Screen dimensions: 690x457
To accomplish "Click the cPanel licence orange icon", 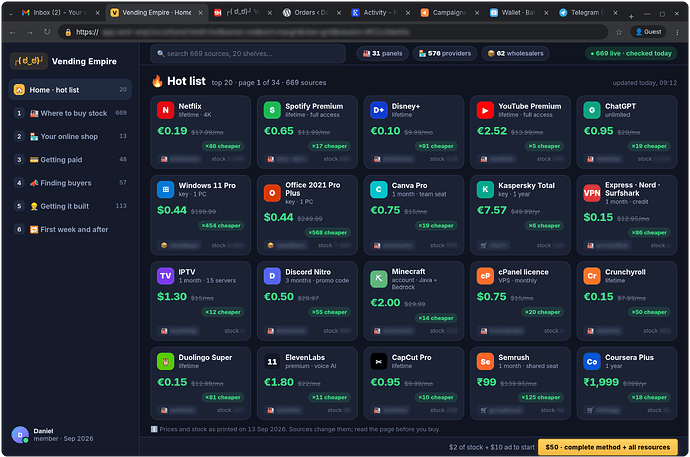I will pos(485,276).
